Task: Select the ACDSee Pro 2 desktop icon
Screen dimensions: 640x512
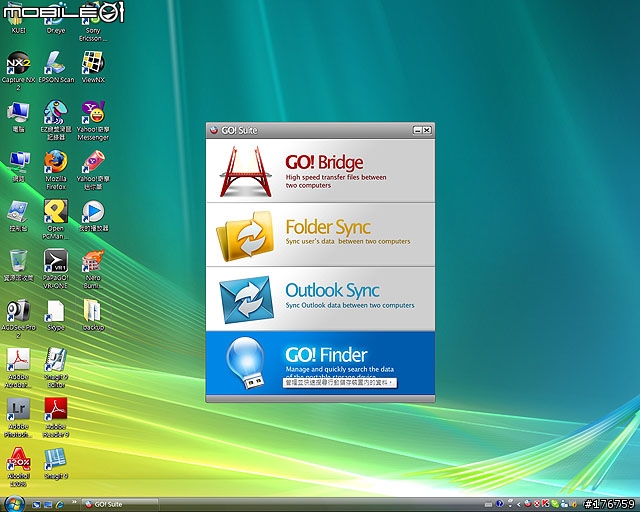Action: pos(18,318)
